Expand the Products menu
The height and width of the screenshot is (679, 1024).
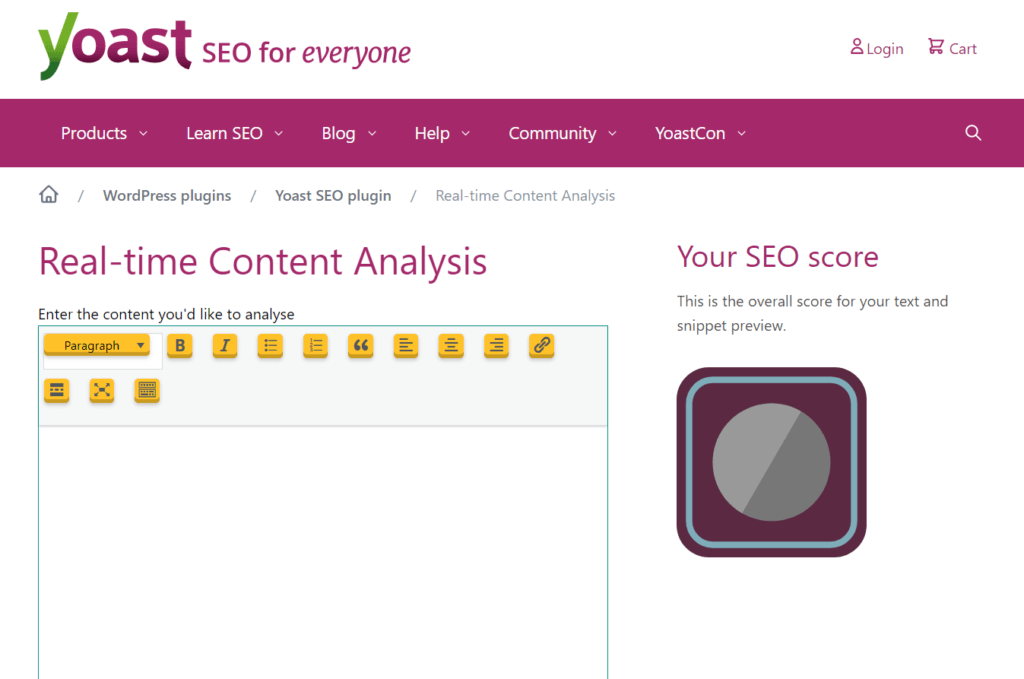104,133
